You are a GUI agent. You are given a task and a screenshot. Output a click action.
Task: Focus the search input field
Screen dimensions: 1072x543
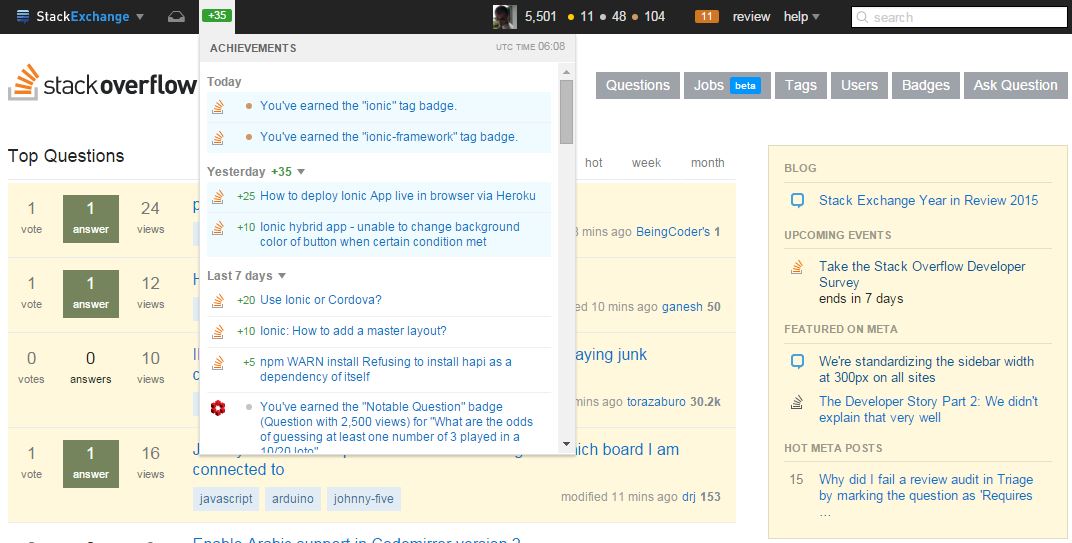(x=959, y=17)
